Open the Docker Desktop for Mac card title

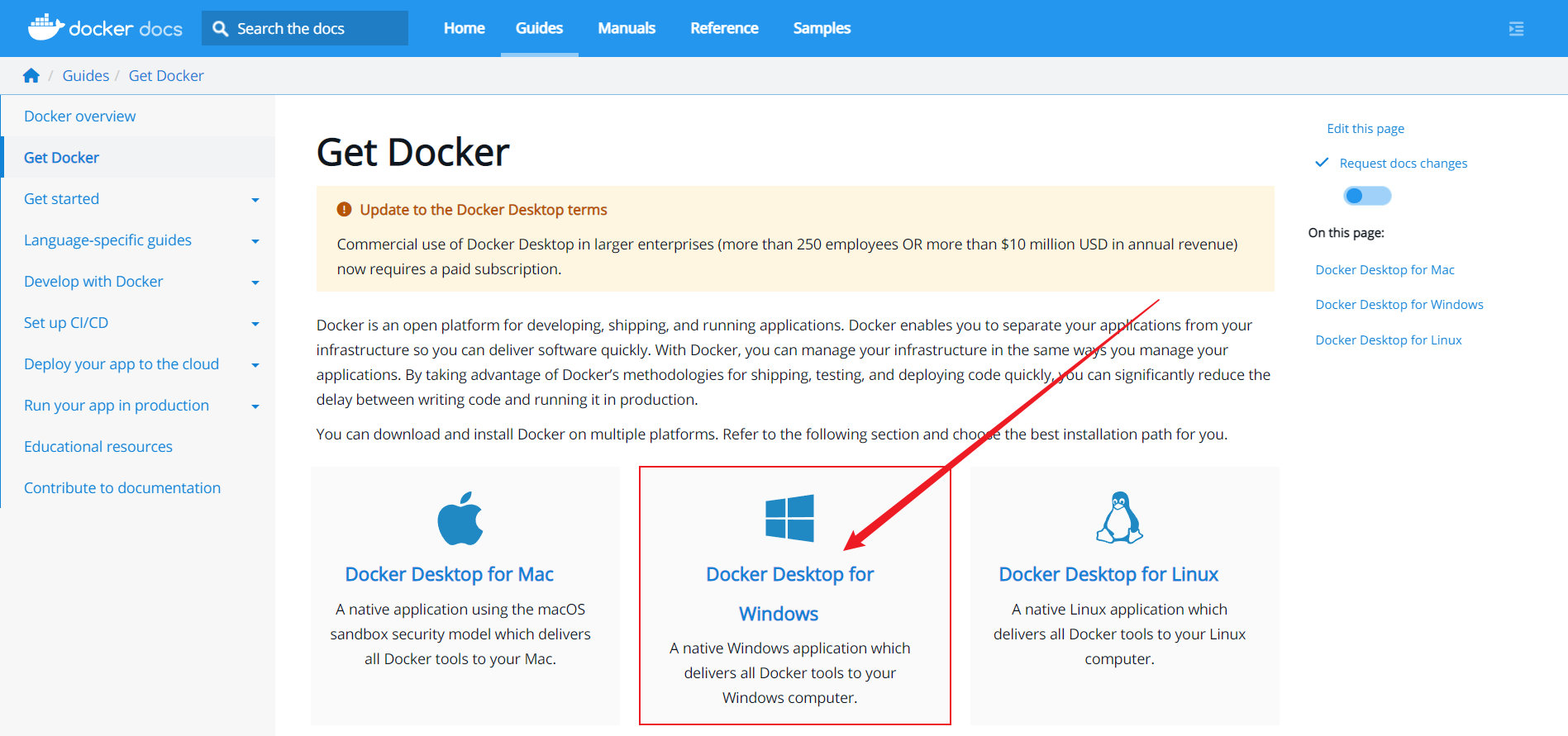(449, 574)
